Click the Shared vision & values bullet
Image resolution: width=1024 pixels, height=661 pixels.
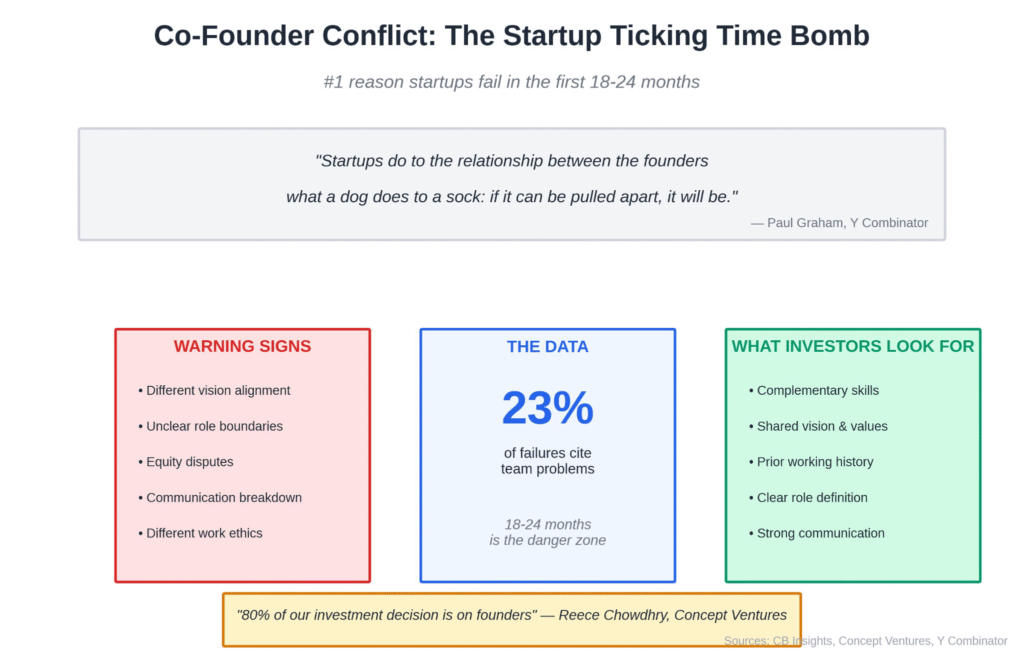tap(822, 426)
